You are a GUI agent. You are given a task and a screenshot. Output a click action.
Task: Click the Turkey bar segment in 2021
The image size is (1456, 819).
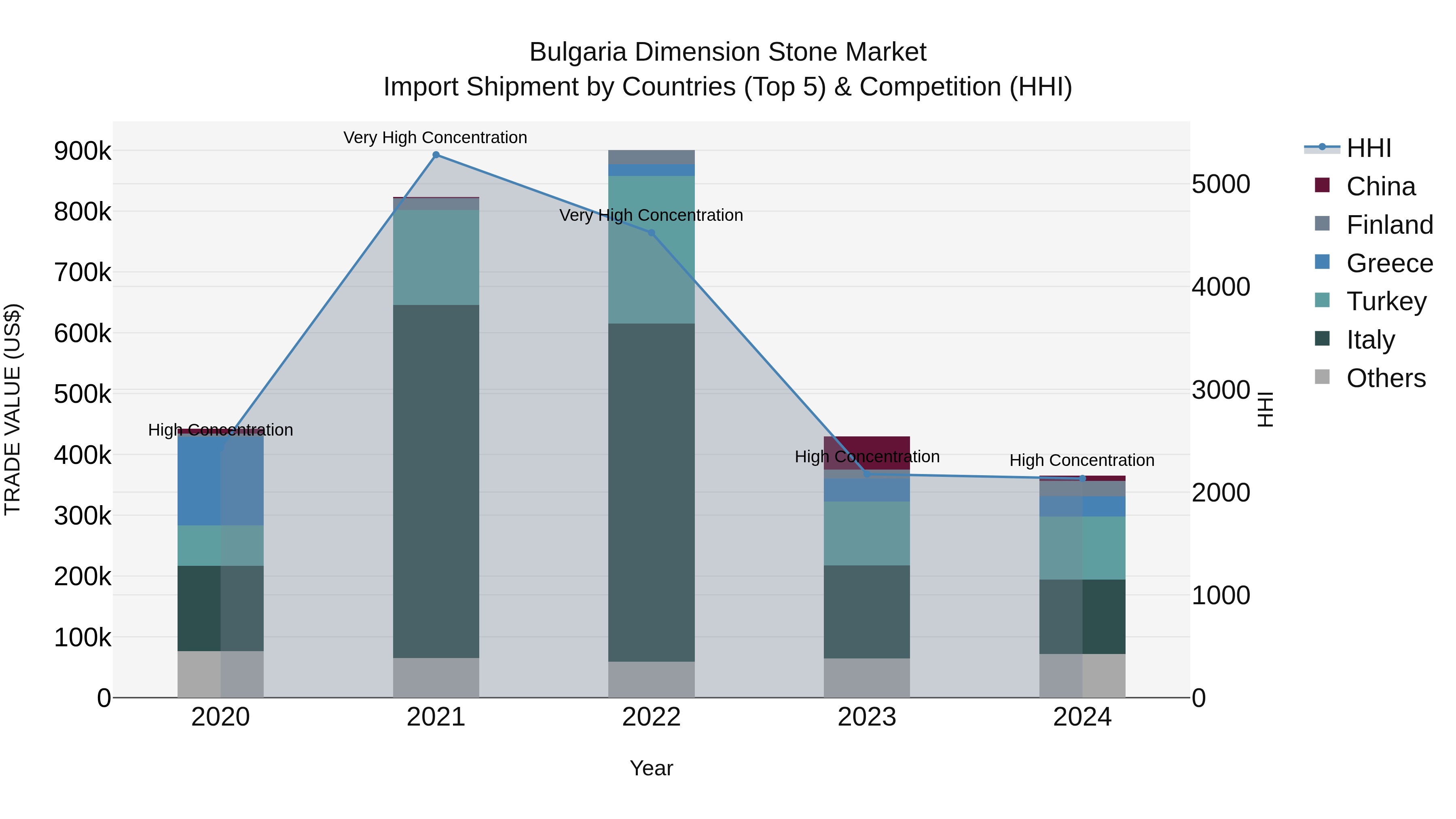pos(436,258)
